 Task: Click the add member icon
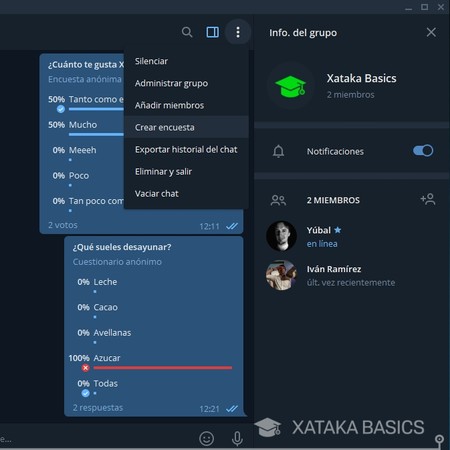pos(428,199)
